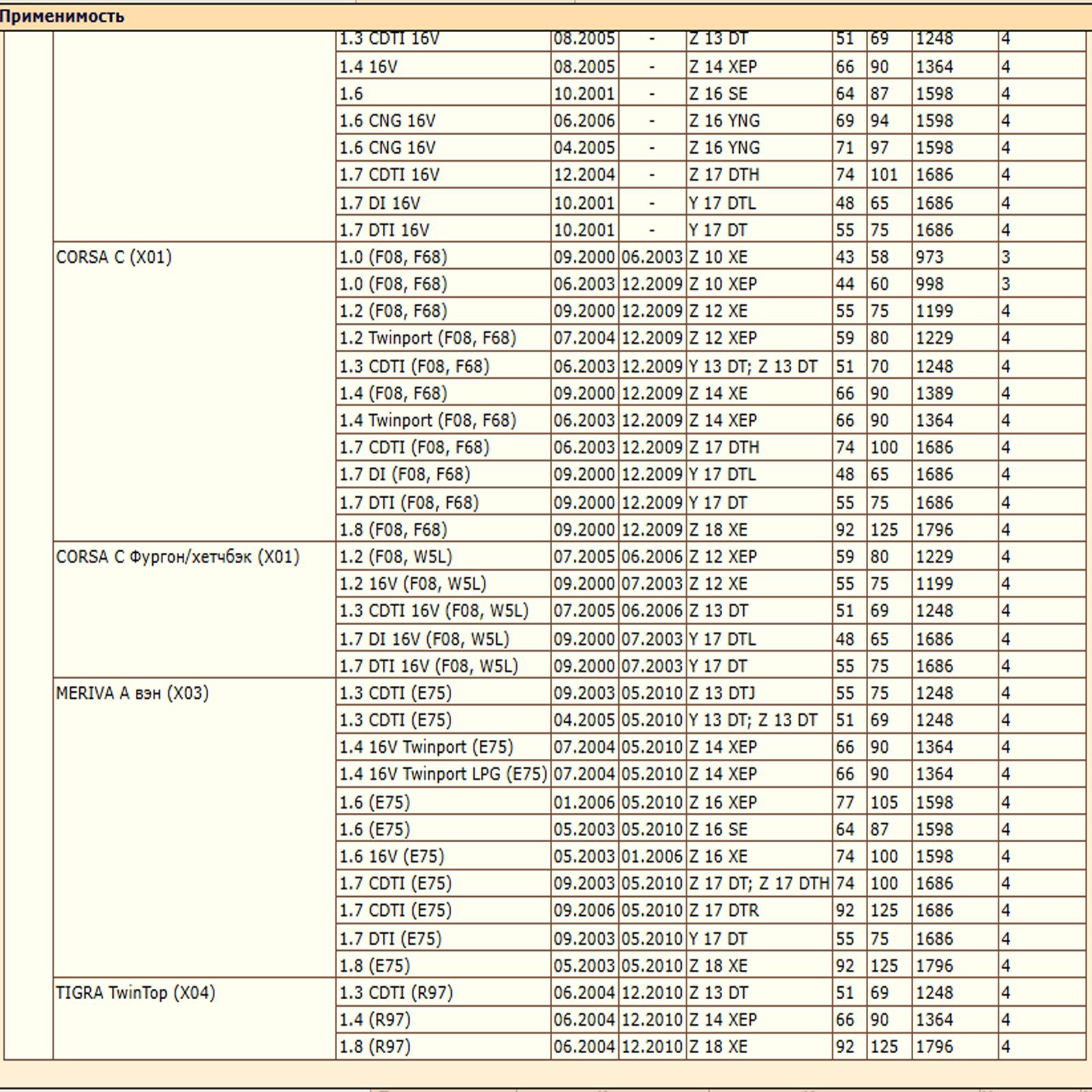This screenshot has height=1092, width=1092.
Task: Click engine code Z 17 DTR
Action: click(724, 910)
